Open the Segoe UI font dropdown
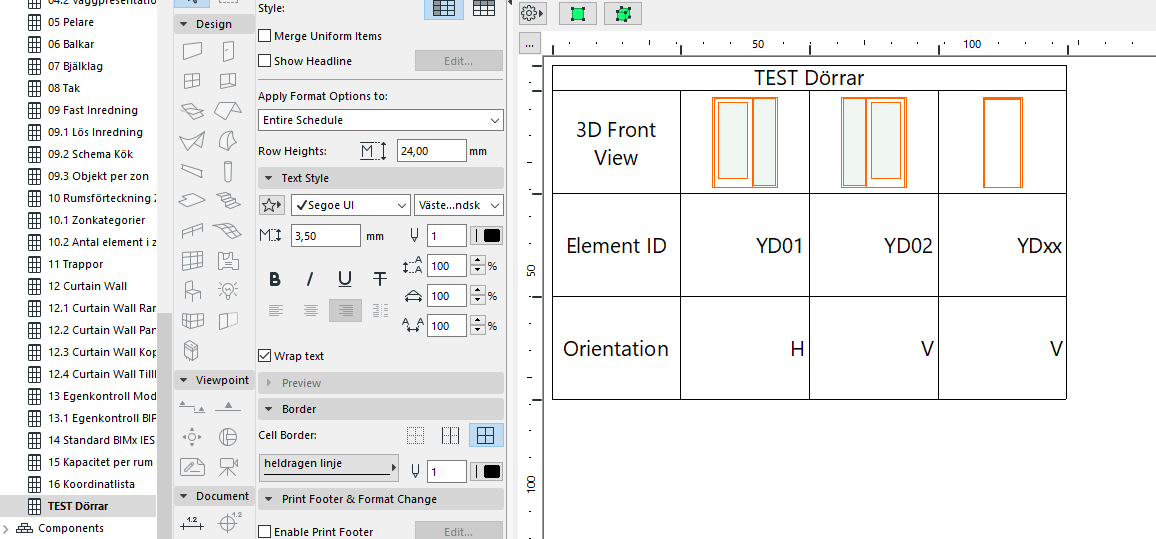 coord(350,205)
